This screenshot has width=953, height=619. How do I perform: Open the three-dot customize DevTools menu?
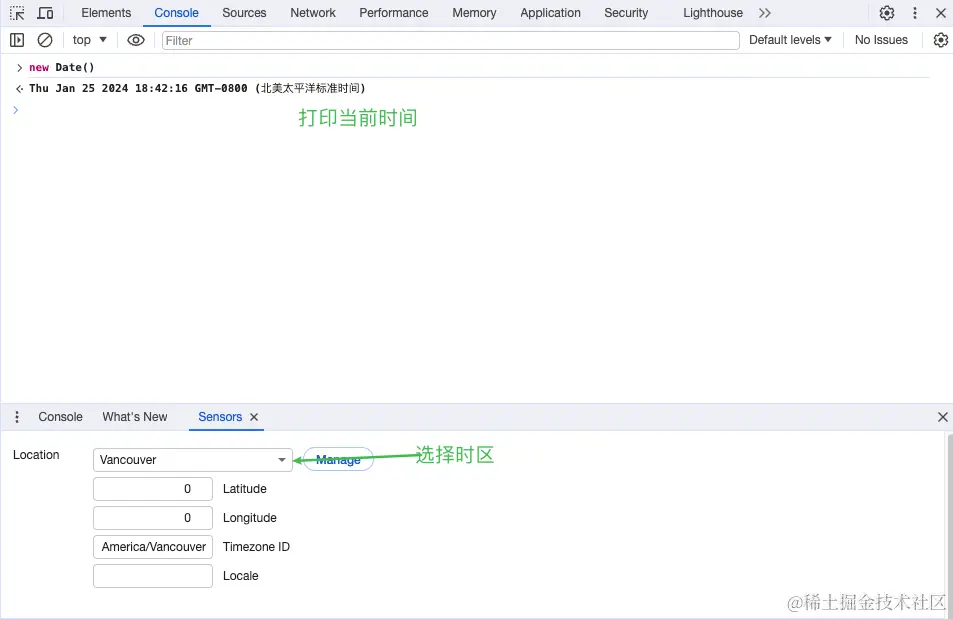[915, 13]
